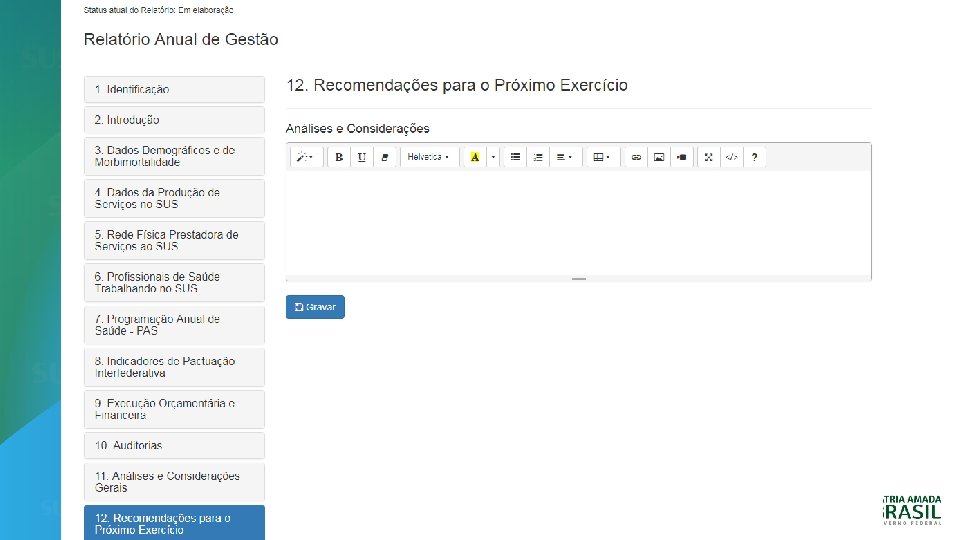Go to the 10. Auditorias section
960x540 pixels.
pos(174,445)
